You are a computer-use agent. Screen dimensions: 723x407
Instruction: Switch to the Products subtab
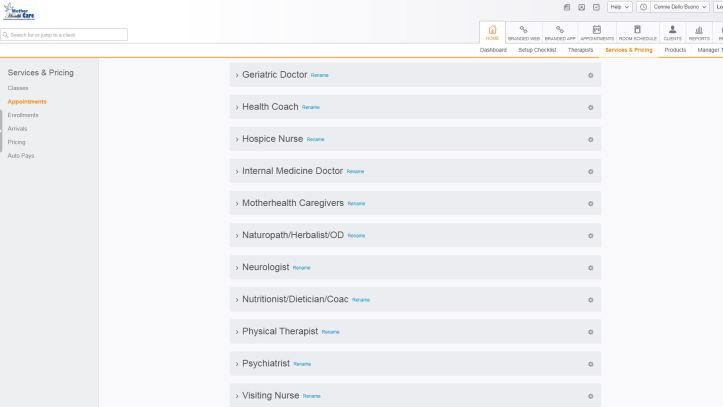[675, 50]
